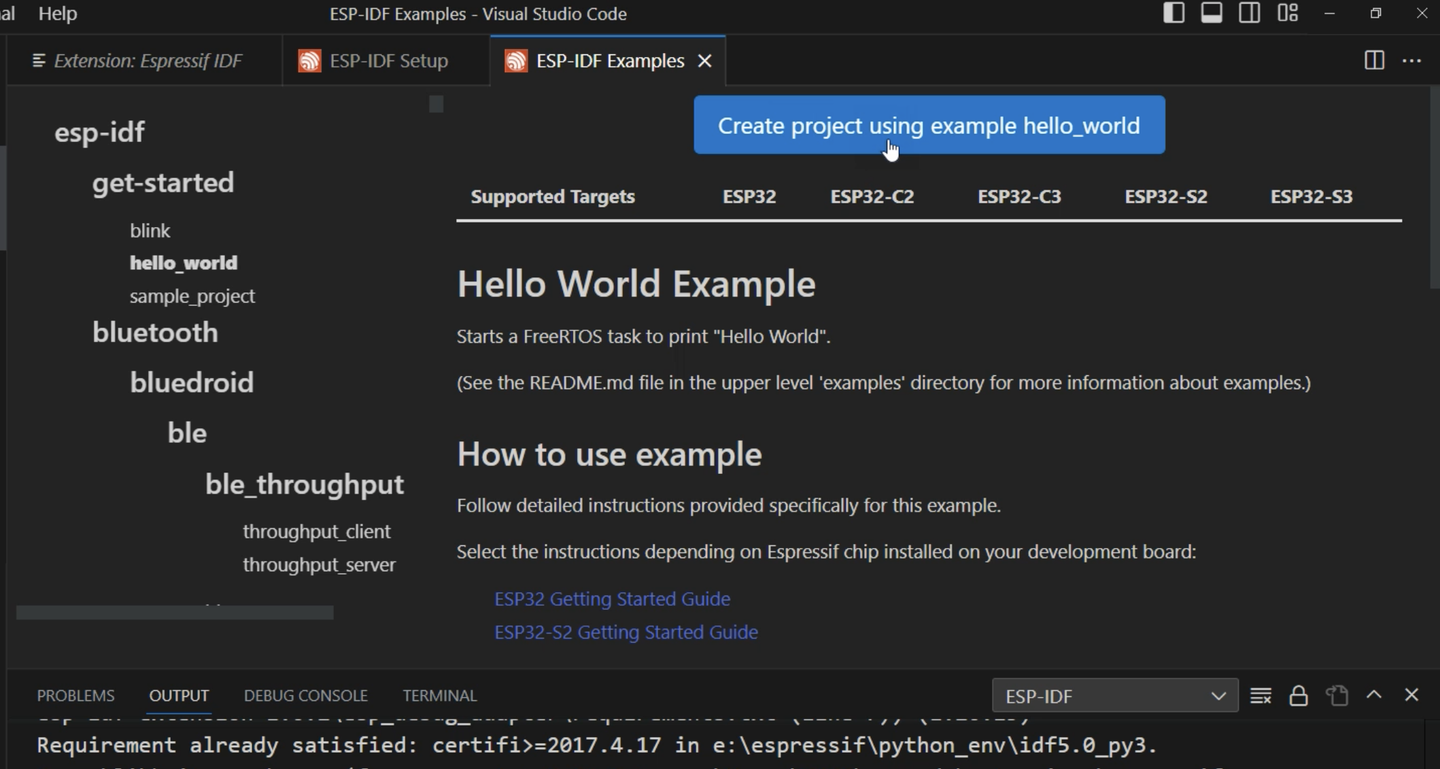The height and width of the screenshot is (769, 1440).
Task: Open output contents in a new editor
Action: pos(1337,695)
